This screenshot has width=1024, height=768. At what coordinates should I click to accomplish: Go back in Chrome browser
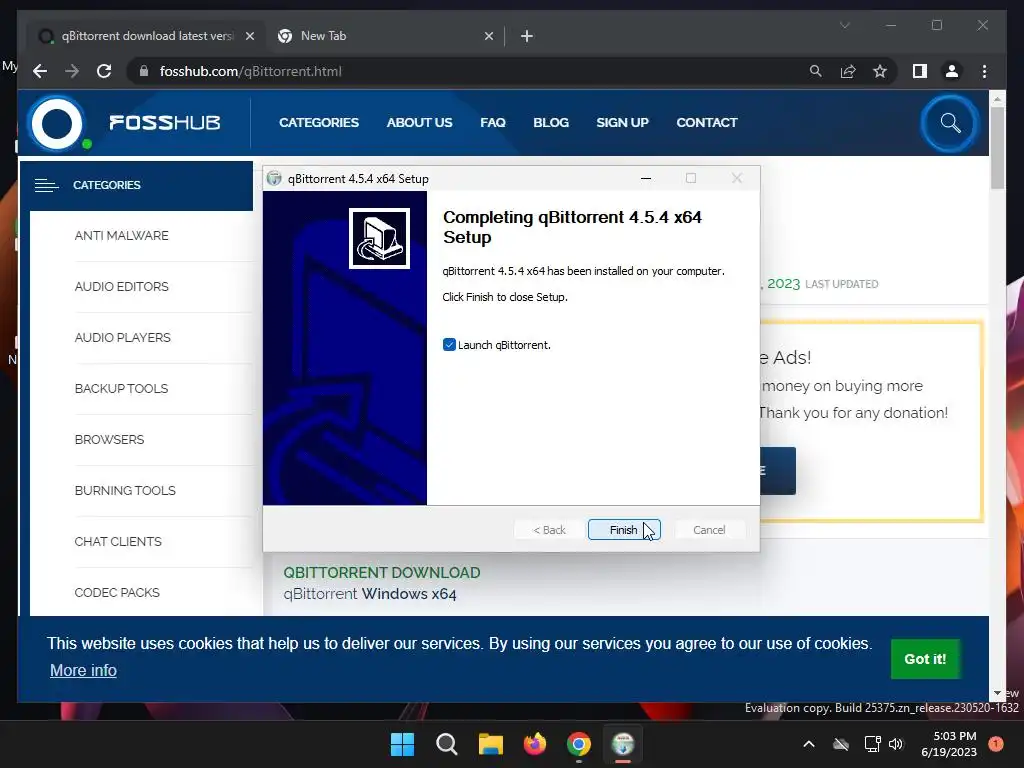pos(40,71)
